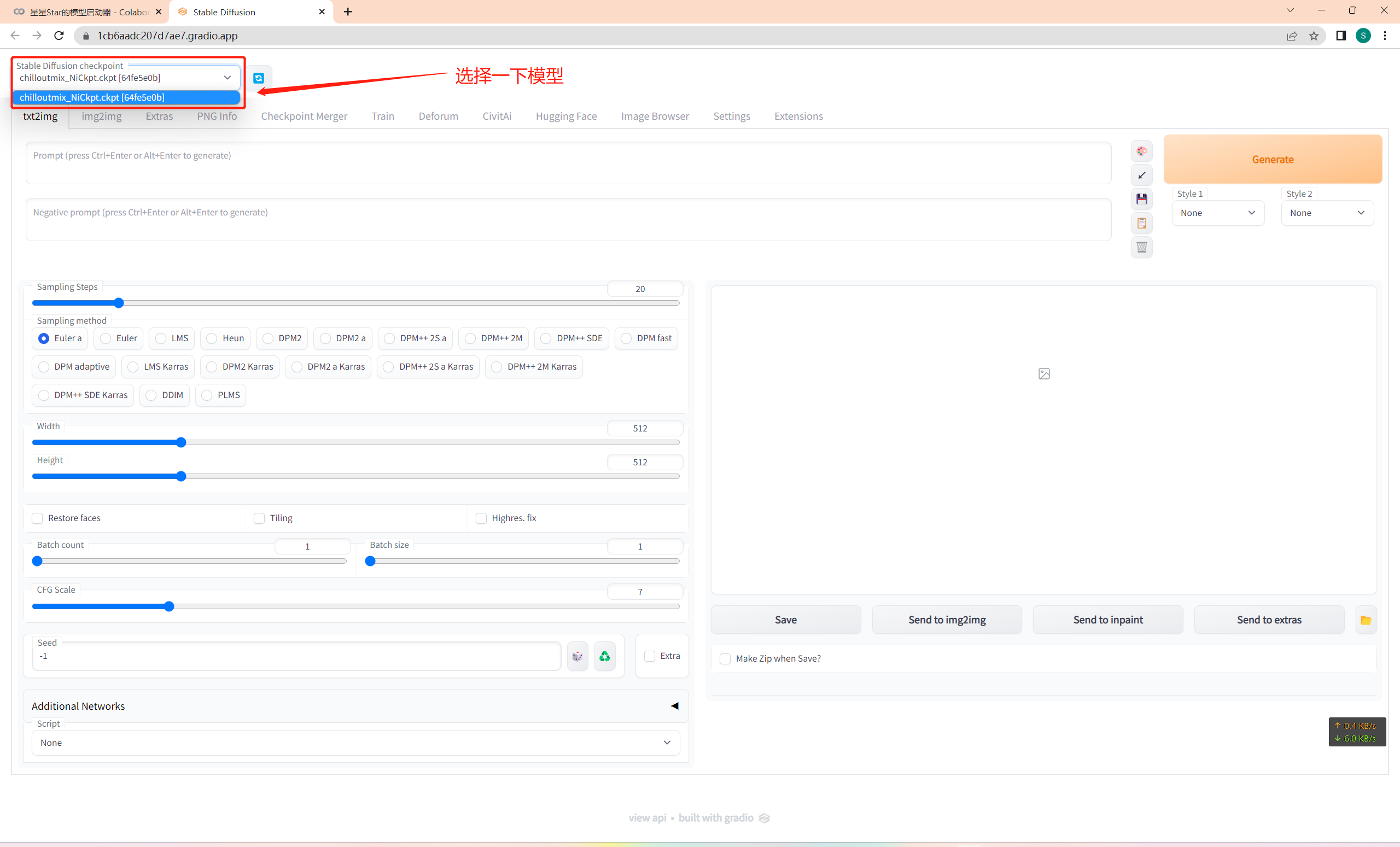
Task: Open the Script dropdown
Action: (355, 743)
